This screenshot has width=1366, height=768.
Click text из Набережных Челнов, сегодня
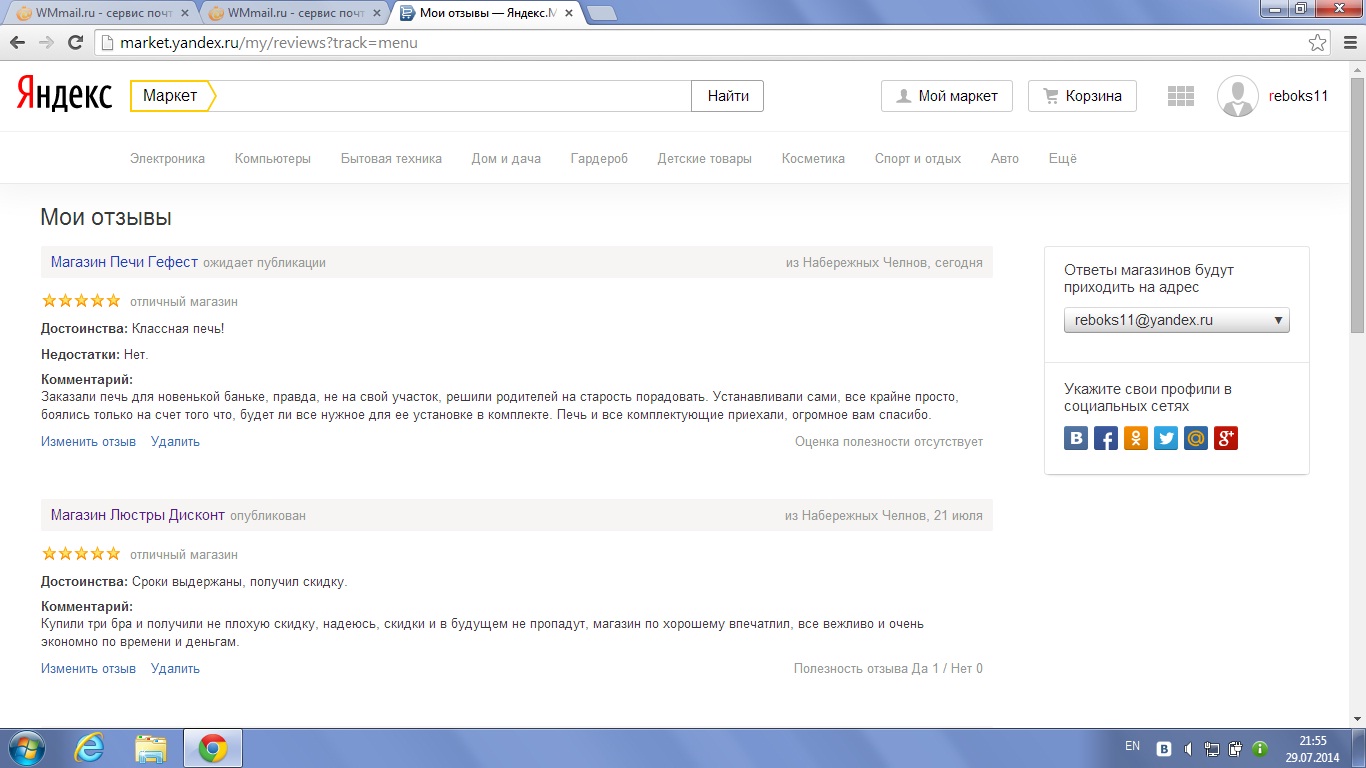(x=884, y=262)
